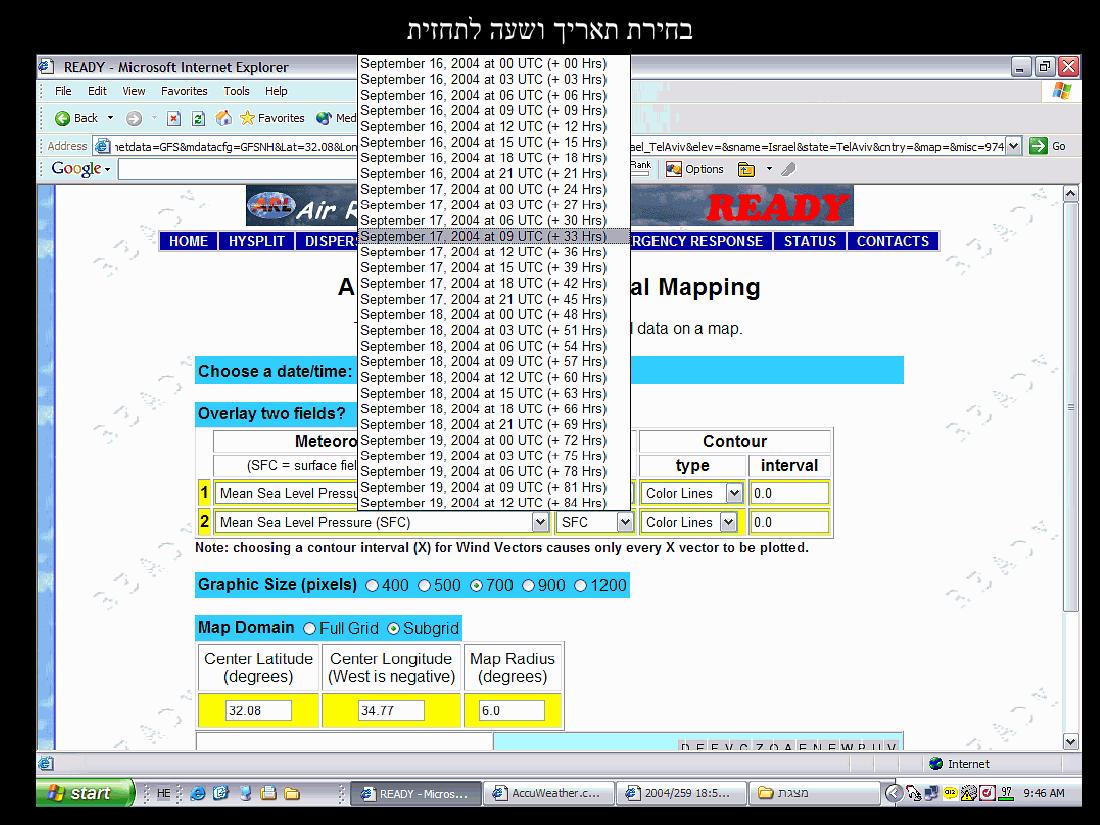Click the Windows Start button
The image size is (1100, 825).
click(84, 793)
